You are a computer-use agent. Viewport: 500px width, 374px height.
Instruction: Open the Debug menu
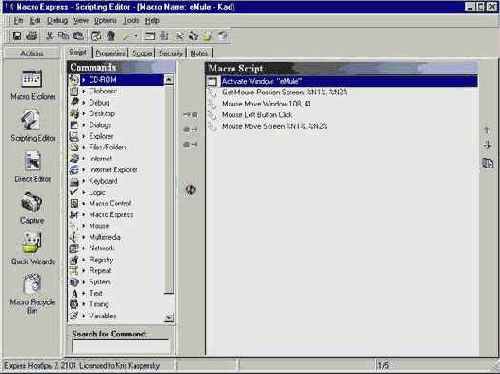point(57,21)
